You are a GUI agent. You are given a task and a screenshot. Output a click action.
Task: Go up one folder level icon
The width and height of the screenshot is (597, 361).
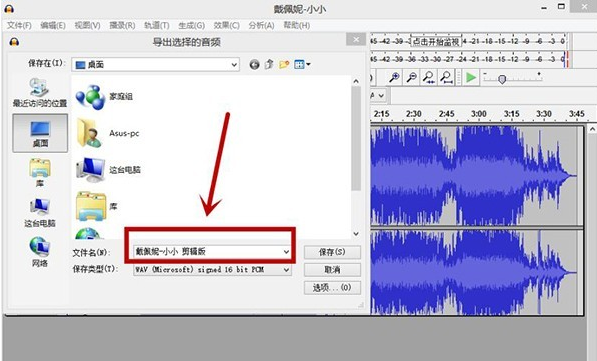click(269, 64)
